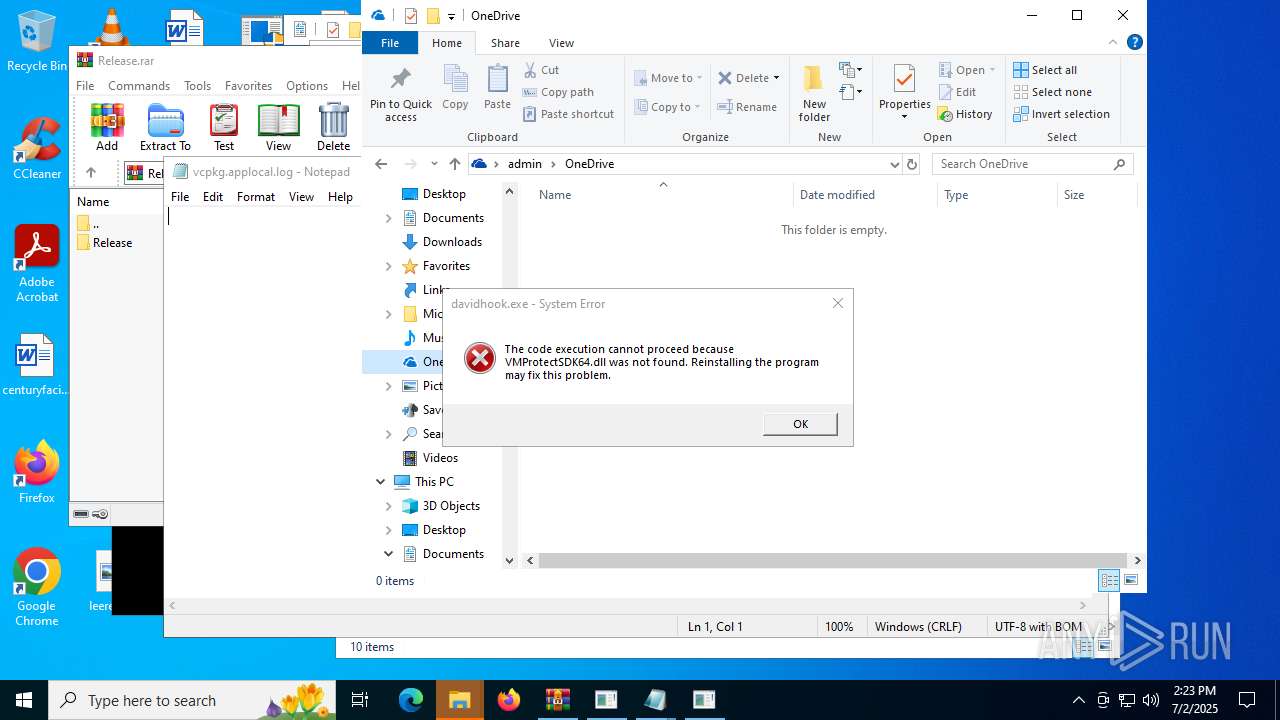Switch to the Details view layout icon
Viewport: 1280px width, 720px height.
pos(1109,580)
